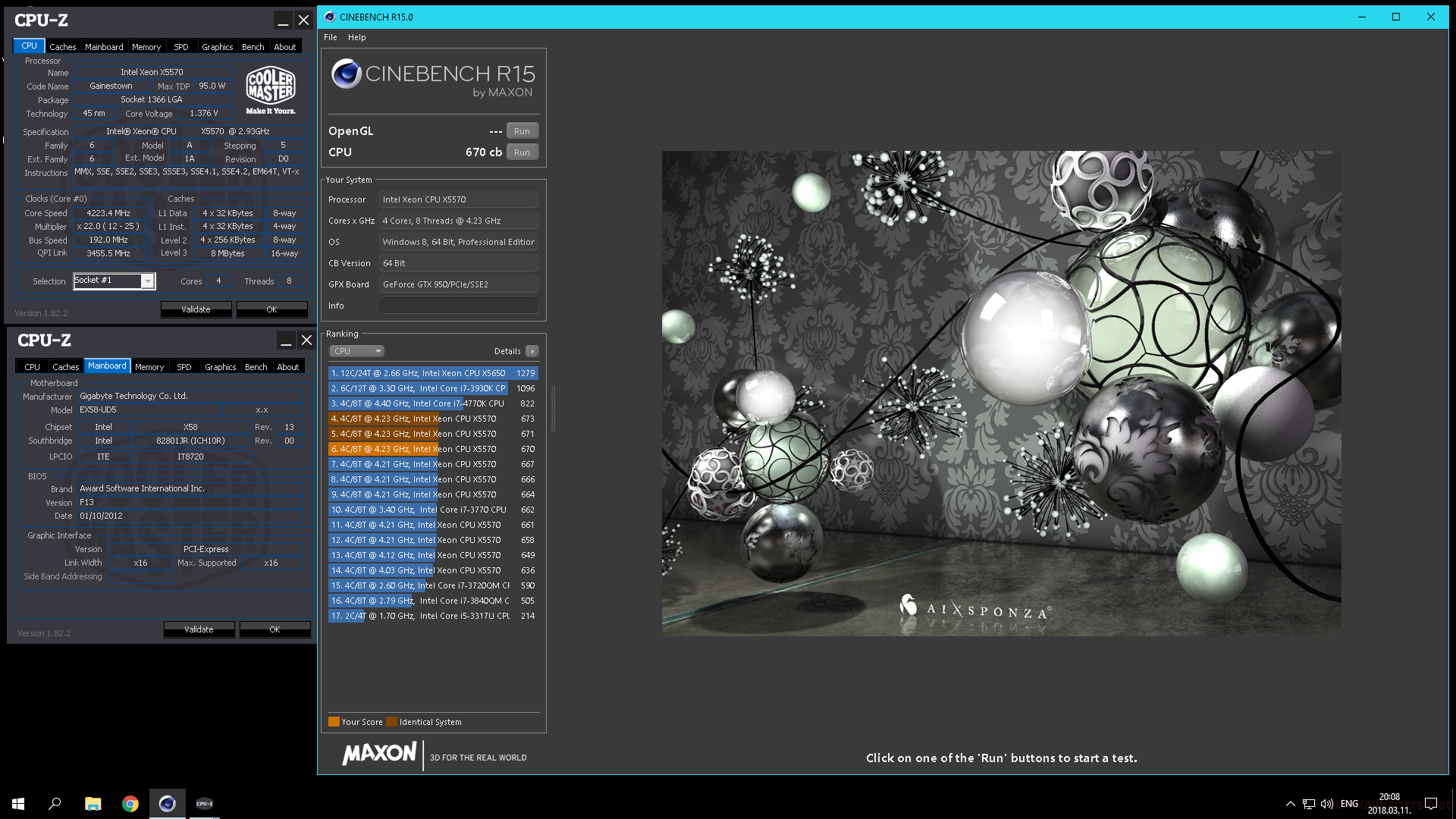The image size is (1456, 819).
Task: Click OK in bottom CPU-Z window
Action: [275, 629]
